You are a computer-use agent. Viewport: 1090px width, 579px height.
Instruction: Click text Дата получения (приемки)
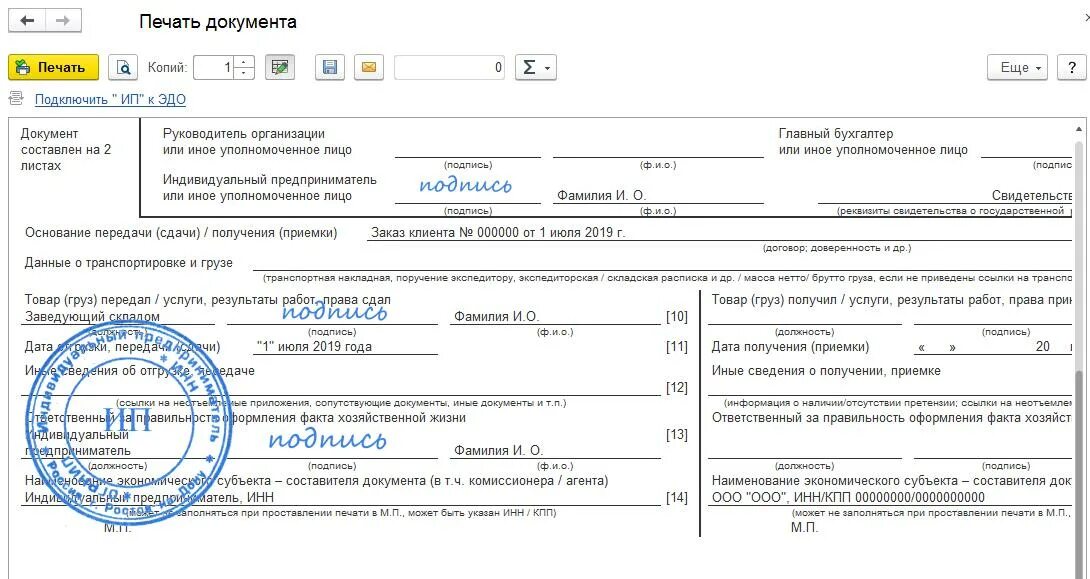click(x=790, y=346)
